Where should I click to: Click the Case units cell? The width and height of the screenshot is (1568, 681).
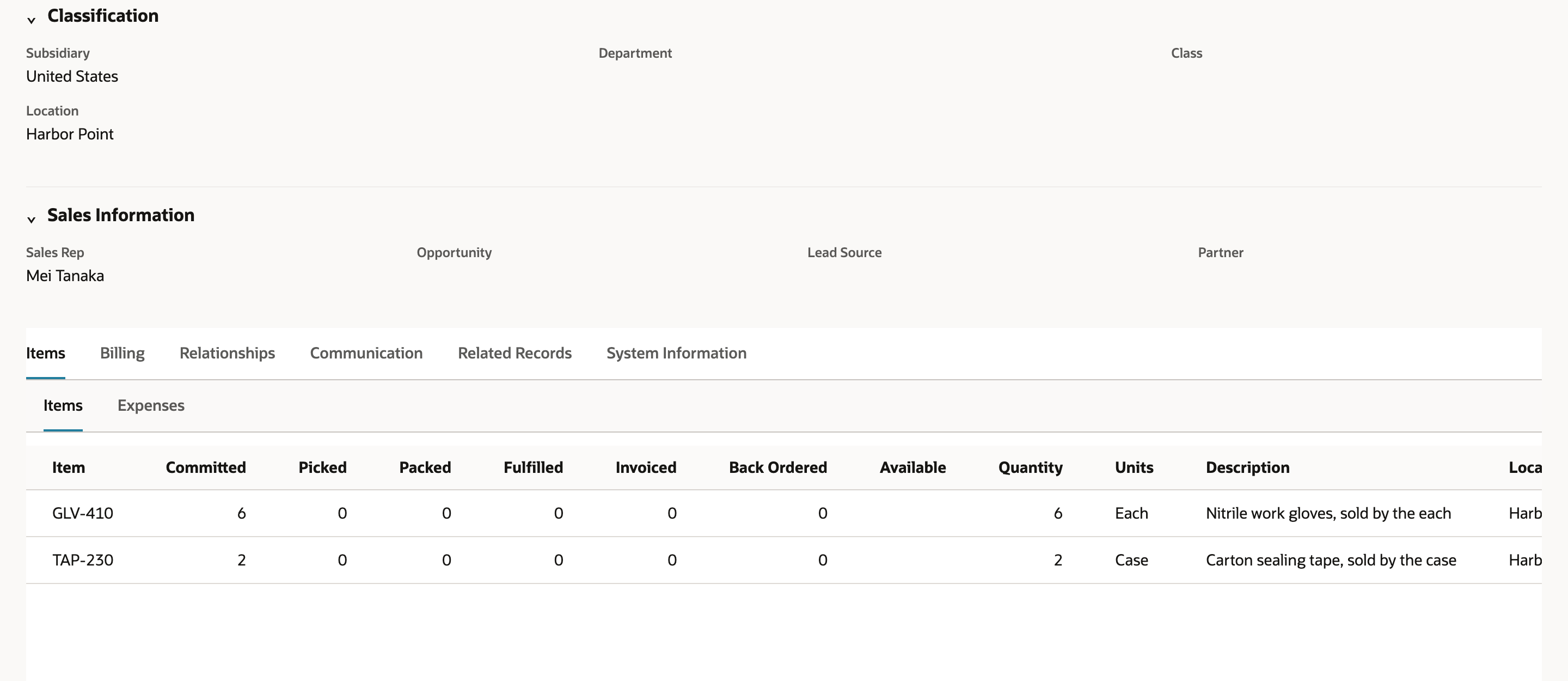(x=1131, y=560)
